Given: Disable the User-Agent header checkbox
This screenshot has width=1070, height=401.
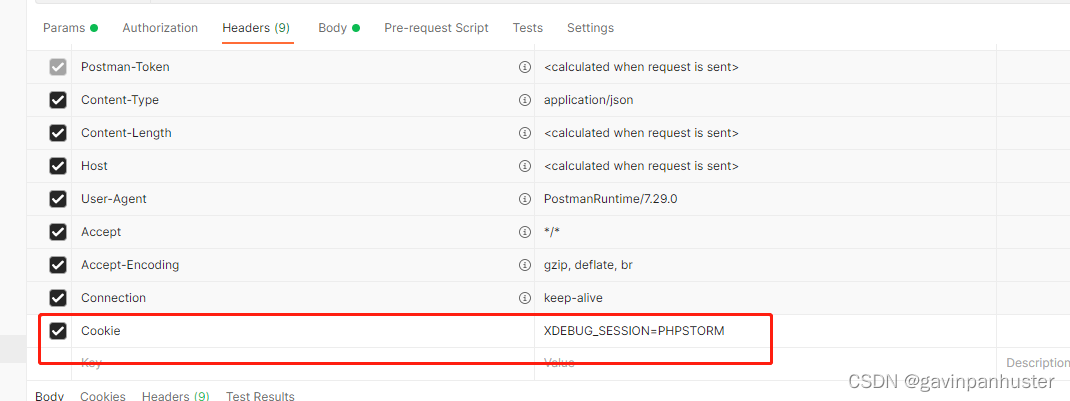Looking at the screenshot, I should (58, 199).
